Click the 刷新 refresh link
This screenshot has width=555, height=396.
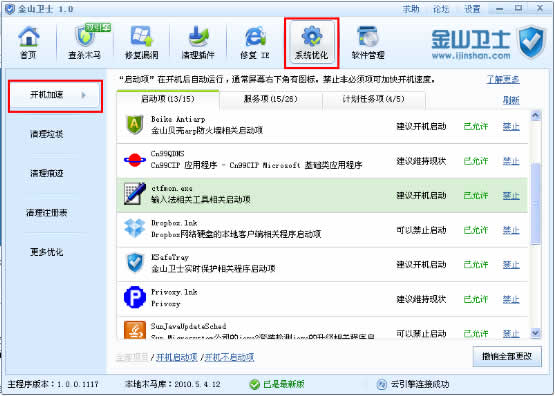tap(511, 101)
